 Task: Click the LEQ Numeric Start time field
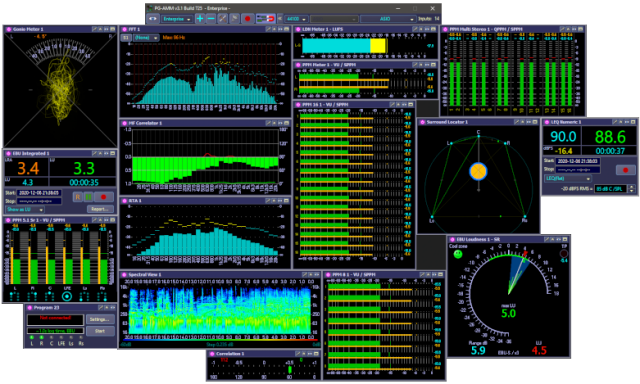pos(577,161)
